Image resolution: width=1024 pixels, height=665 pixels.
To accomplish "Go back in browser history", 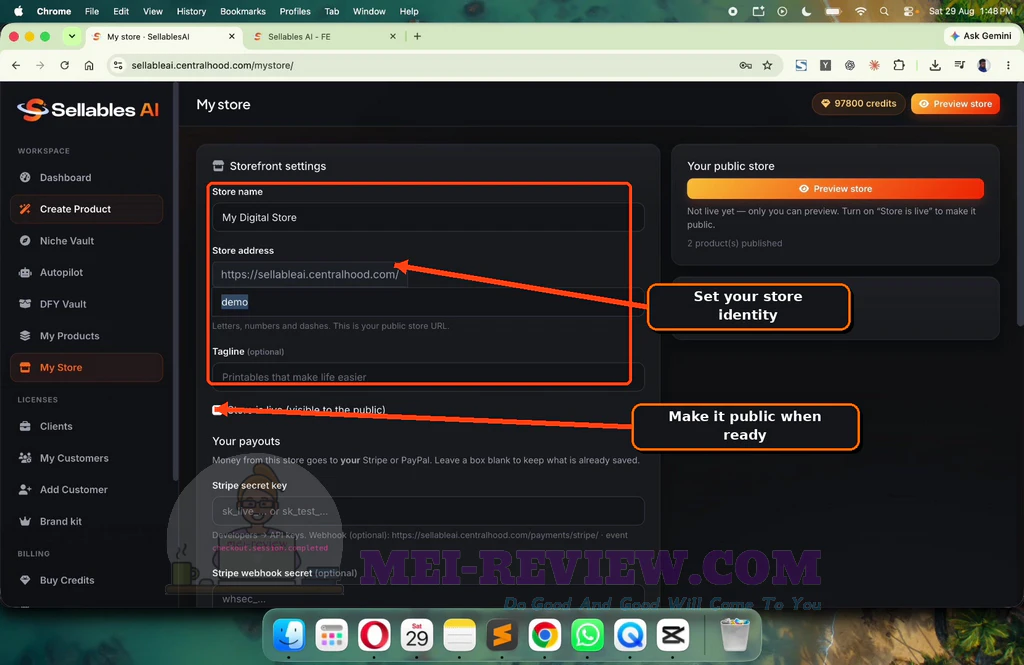I will (16, 65).
